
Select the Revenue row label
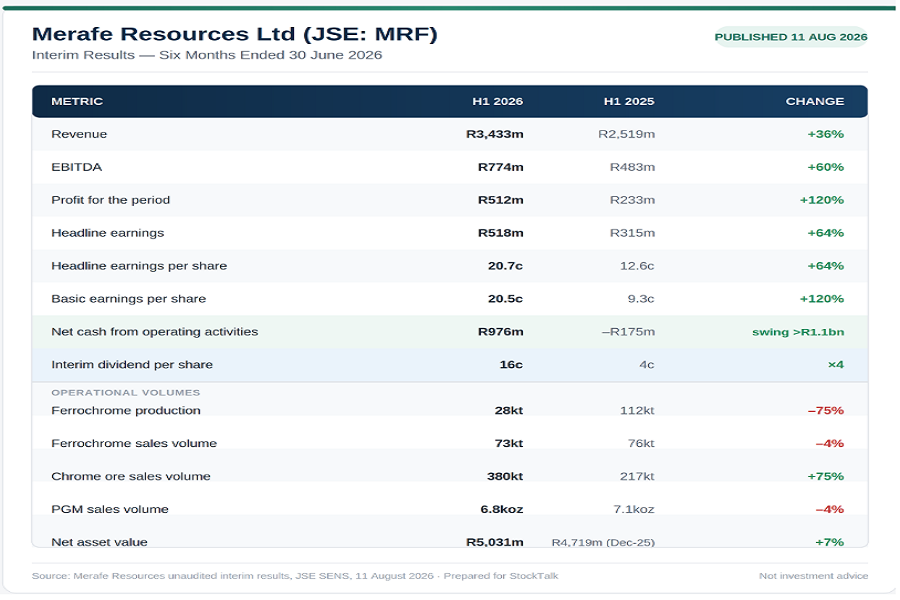tap(79, 134)
